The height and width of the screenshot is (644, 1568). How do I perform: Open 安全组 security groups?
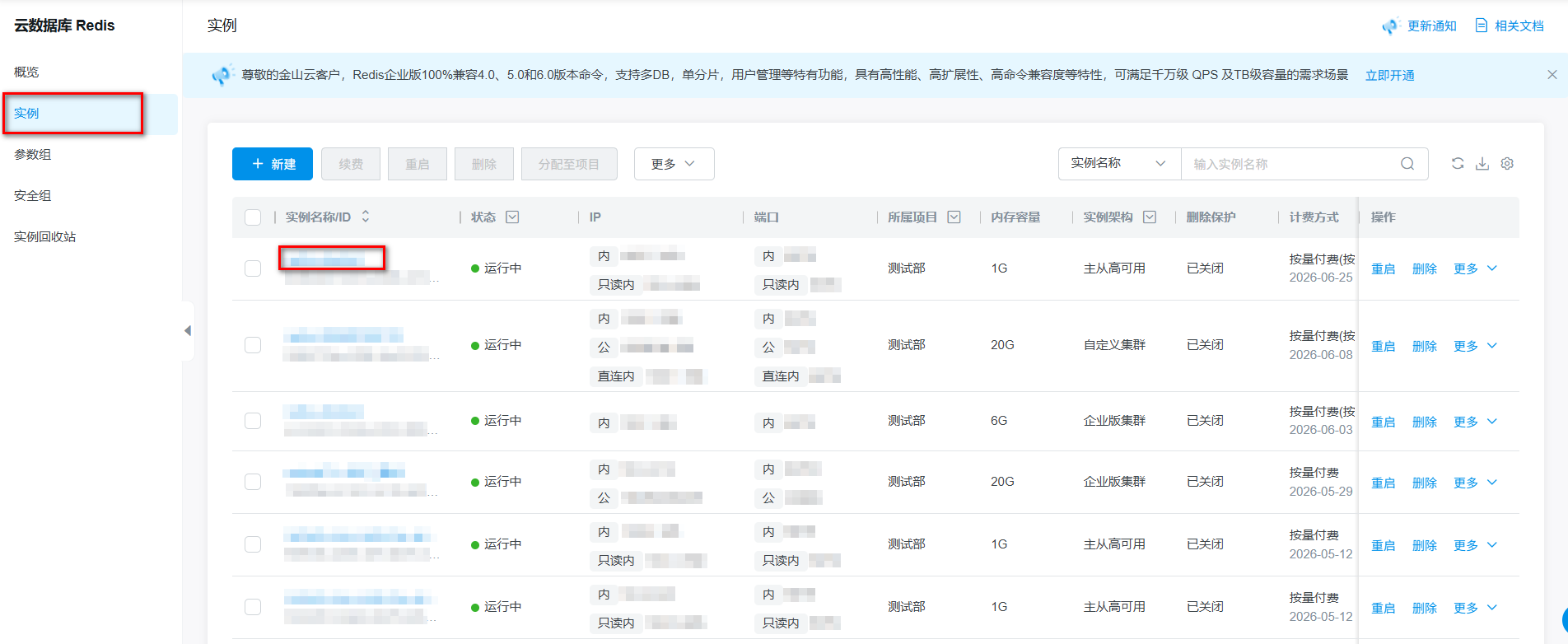pos(33,195)
